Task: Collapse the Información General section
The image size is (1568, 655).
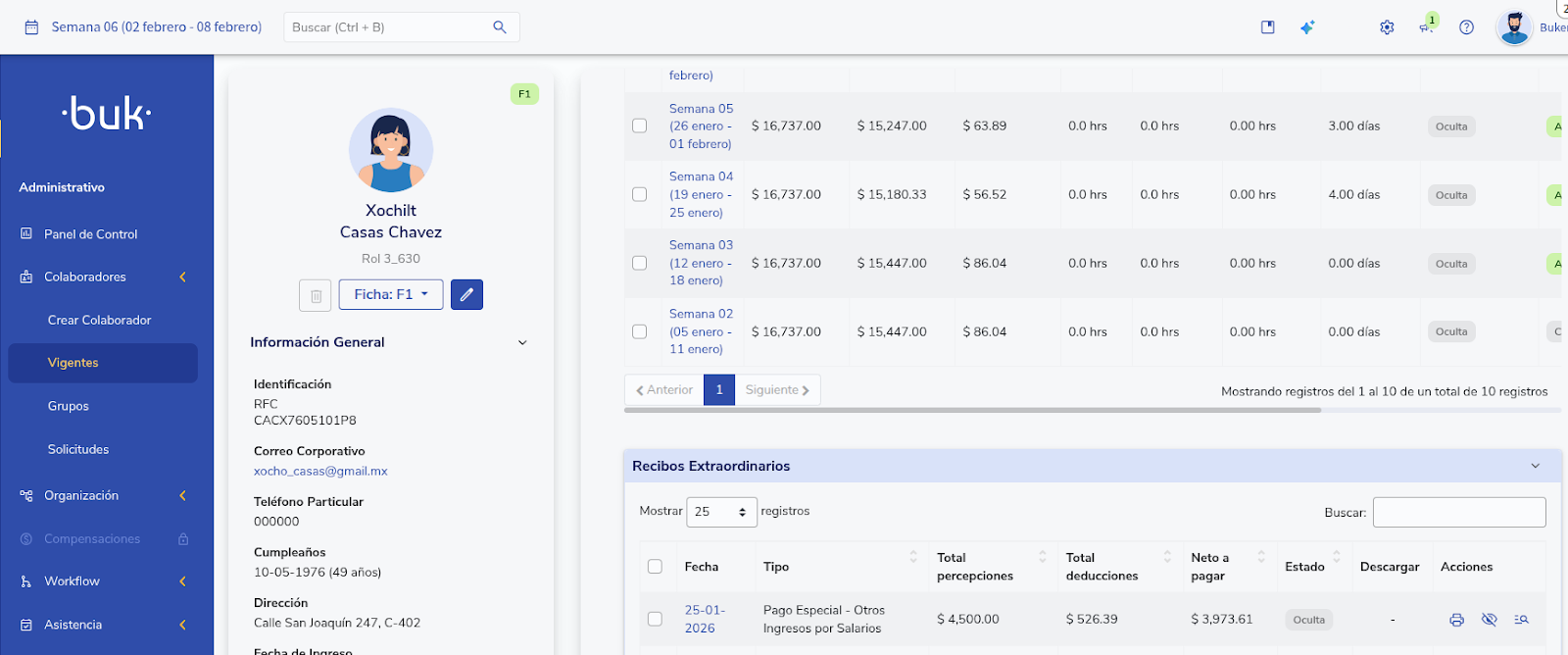Action: (522, 342)
